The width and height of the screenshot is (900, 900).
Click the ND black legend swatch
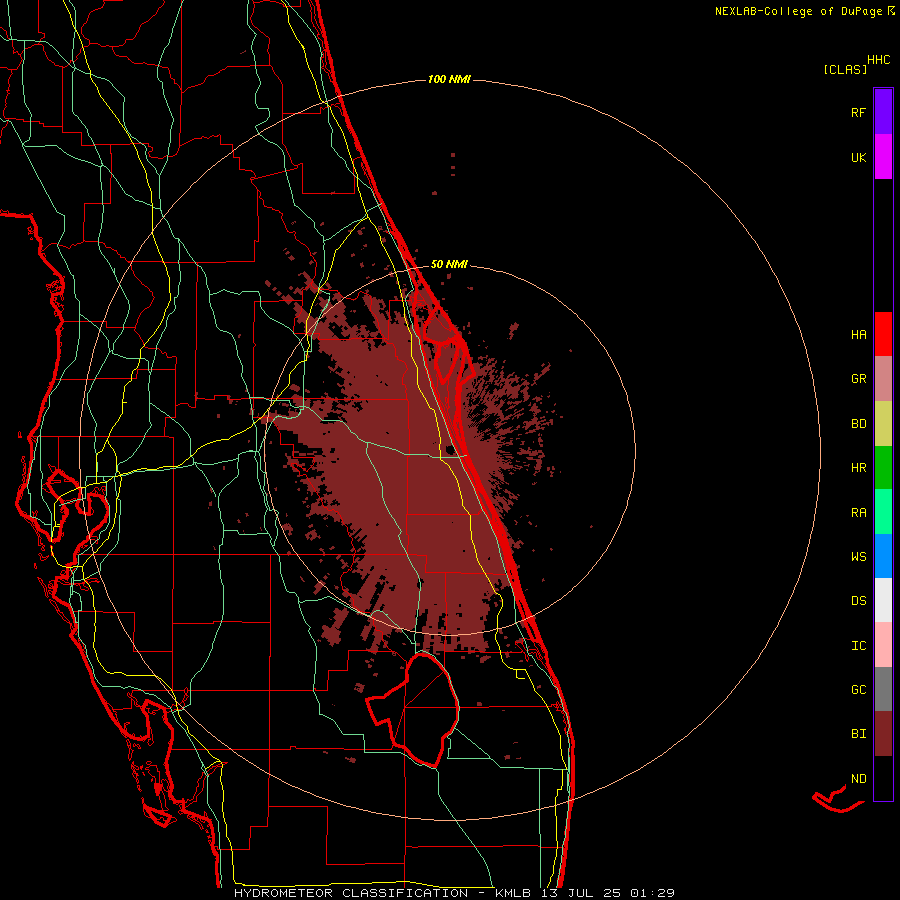click(x=883, y=778)
